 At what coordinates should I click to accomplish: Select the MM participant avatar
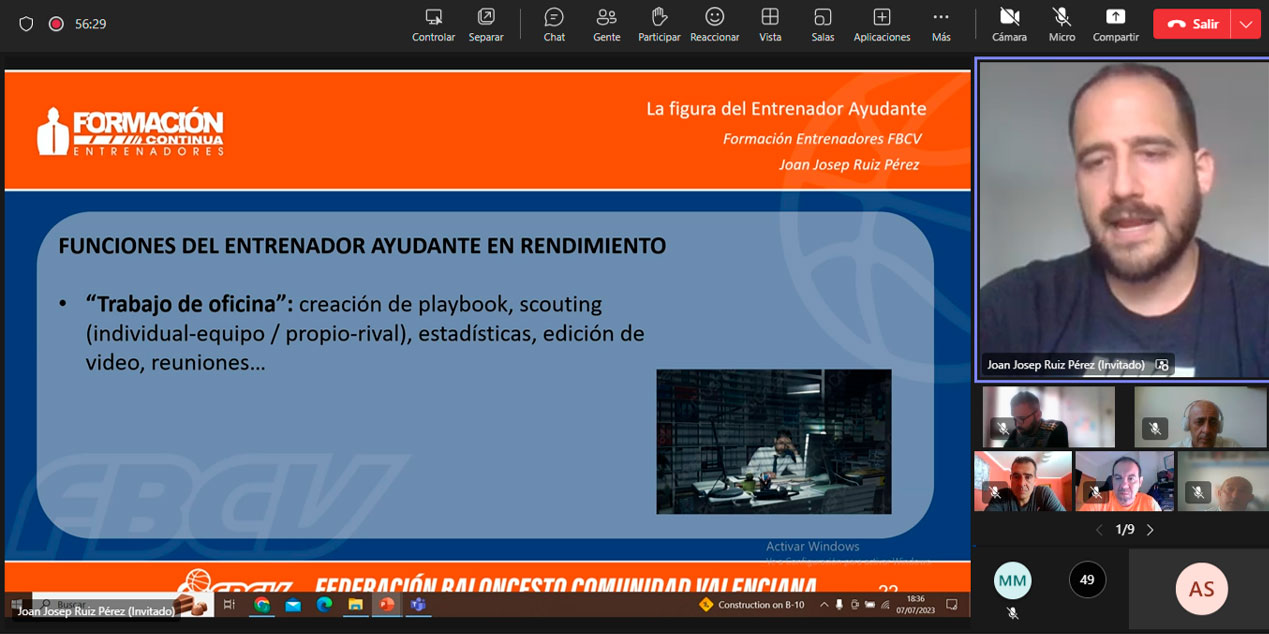pyautogui.click(x=1012, y=580)
